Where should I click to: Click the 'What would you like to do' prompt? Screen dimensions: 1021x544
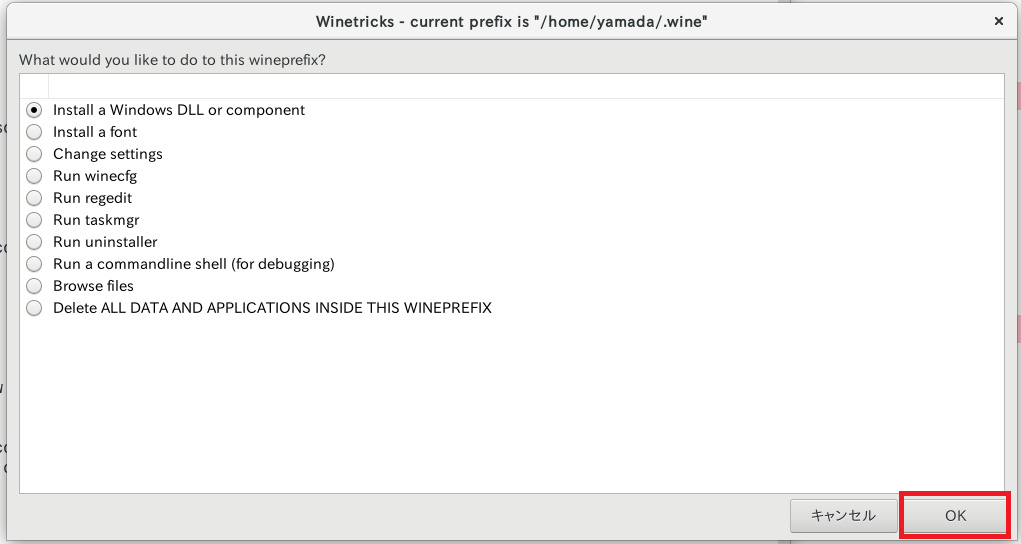(x=173, y=60)
